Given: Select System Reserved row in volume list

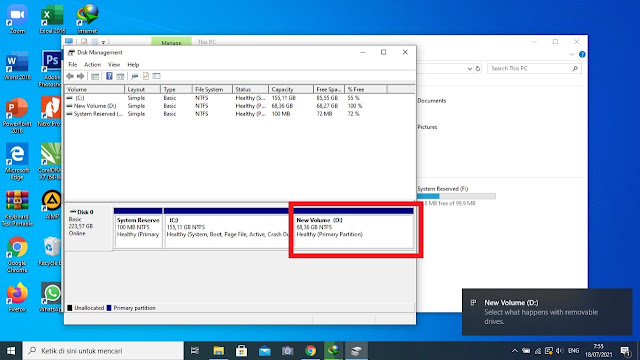Looking at the screenshot, I should [x=240, y=114].
